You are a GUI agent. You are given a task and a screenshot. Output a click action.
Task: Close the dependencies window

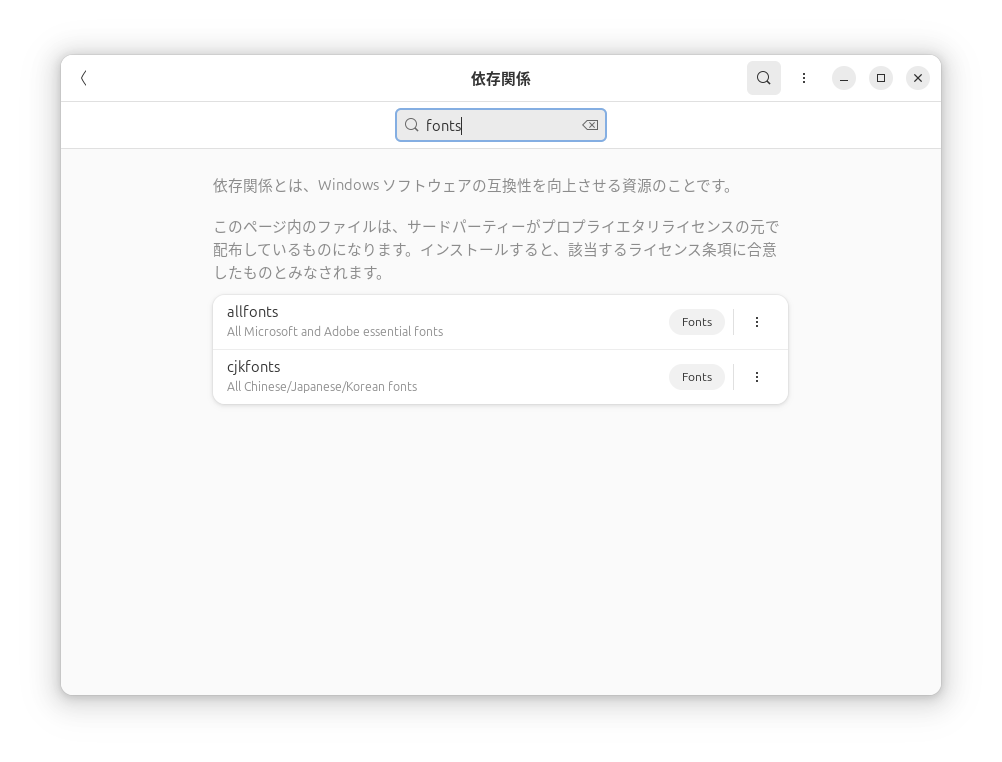point(918,78)
